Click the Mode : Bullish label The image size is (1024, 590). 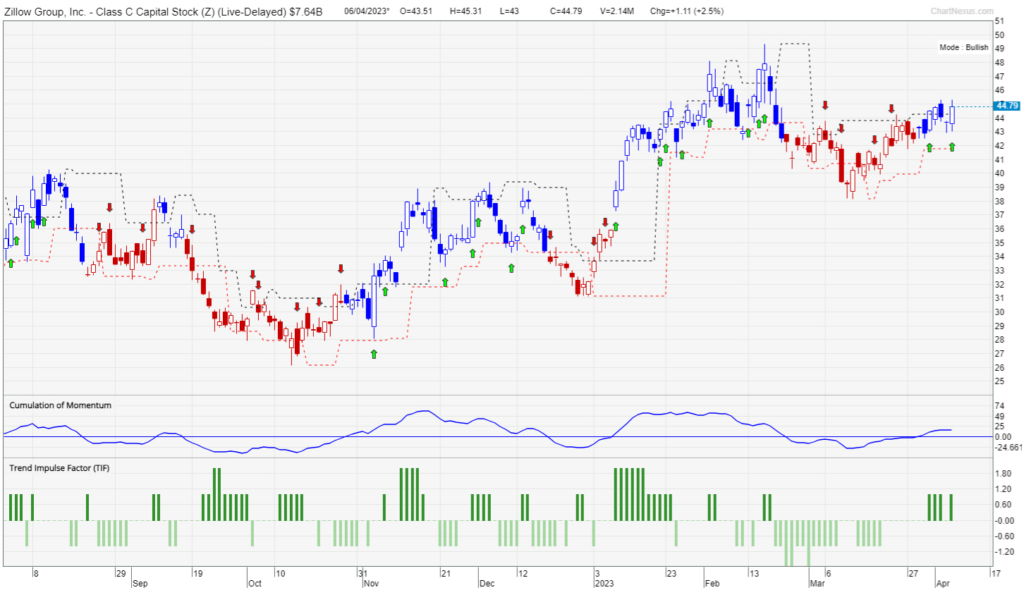964,48
